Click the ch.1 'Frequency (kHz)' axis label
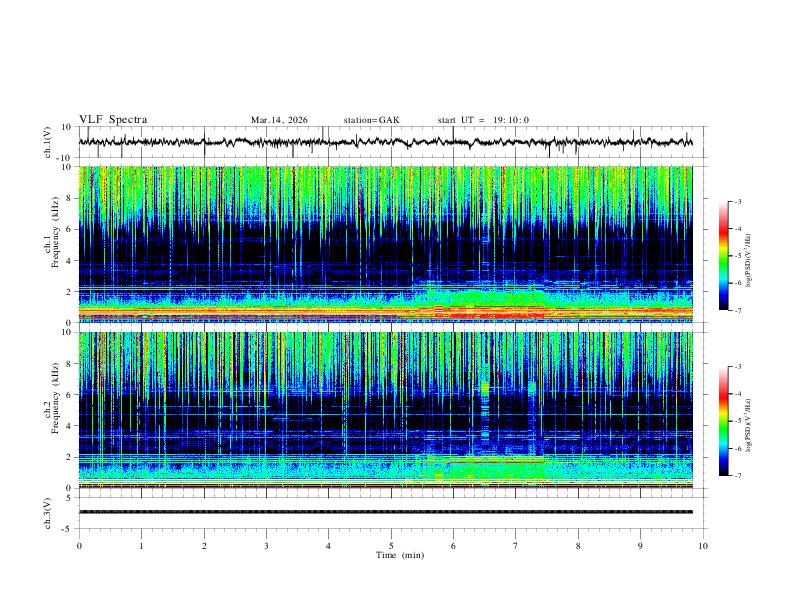792x612 pixels. [55, 232]
